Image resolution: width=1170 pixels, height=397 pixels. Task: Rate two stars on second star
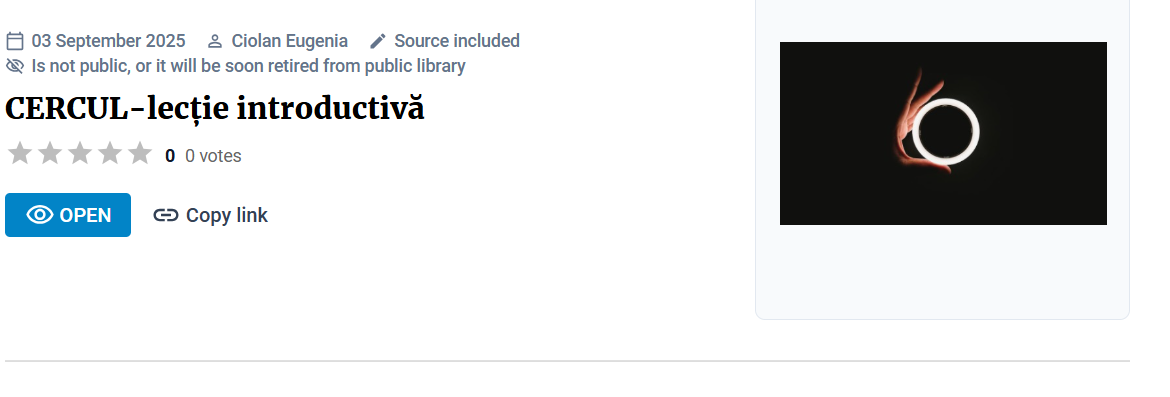pyautogui.click(x=50, y=153)
